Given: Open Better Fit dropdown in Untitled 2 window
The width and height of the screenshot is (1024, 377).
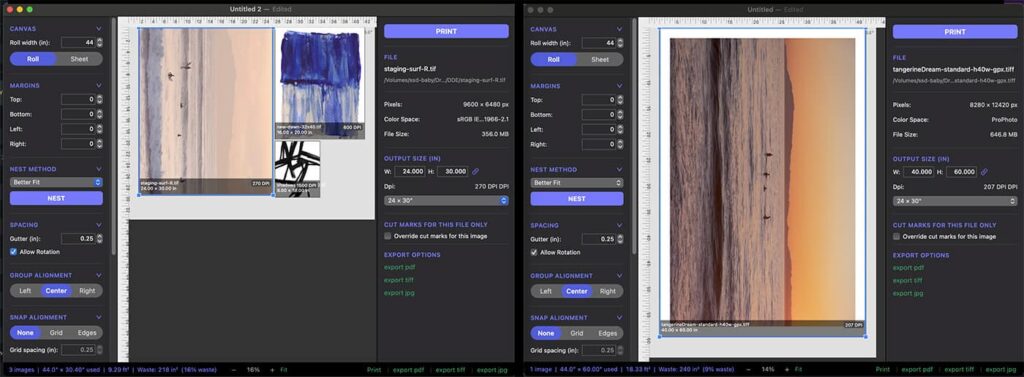Looking at the screenshot, I should [56, 182].
